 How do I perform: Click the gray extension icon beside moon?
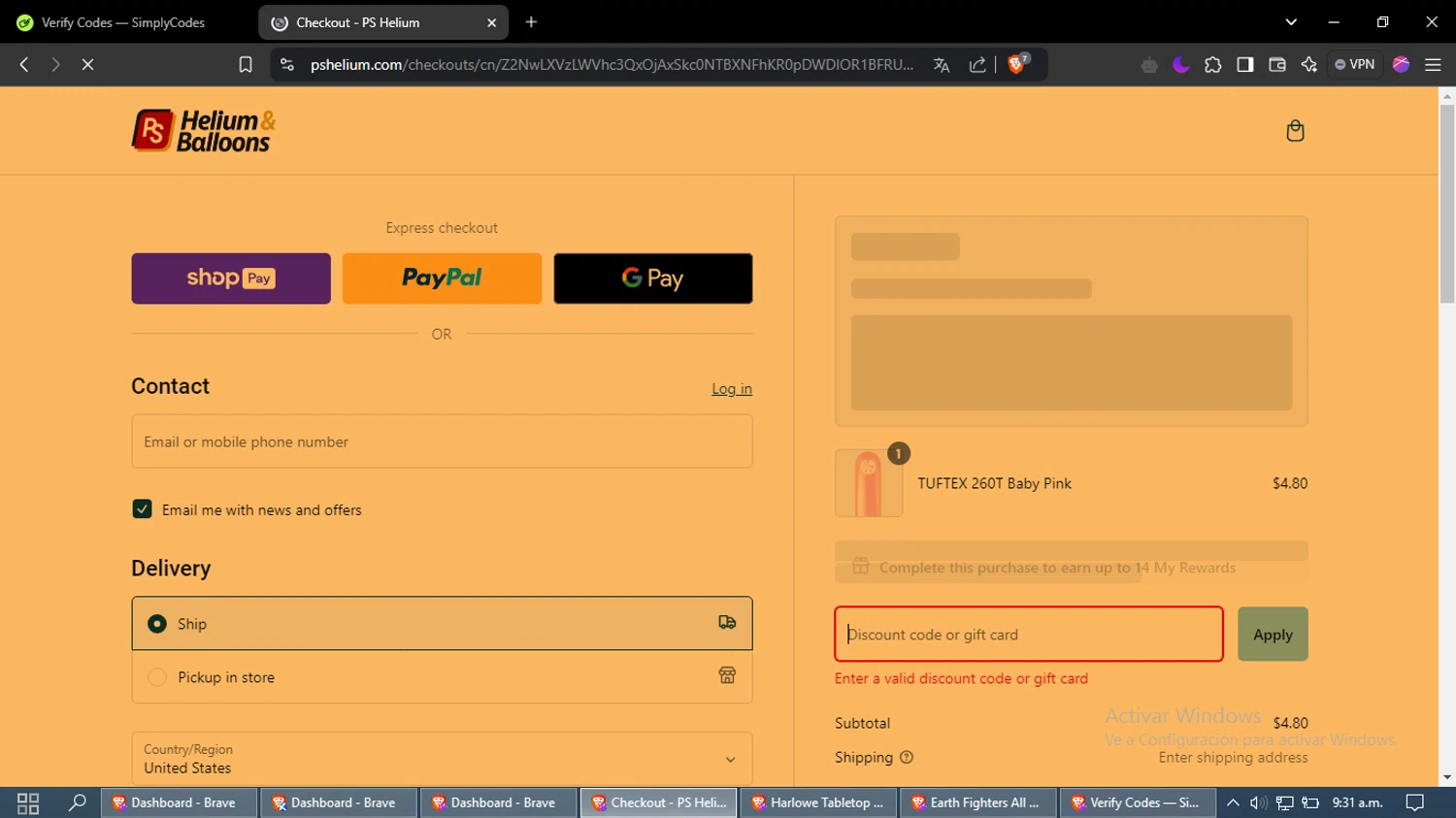(1149, 64)
